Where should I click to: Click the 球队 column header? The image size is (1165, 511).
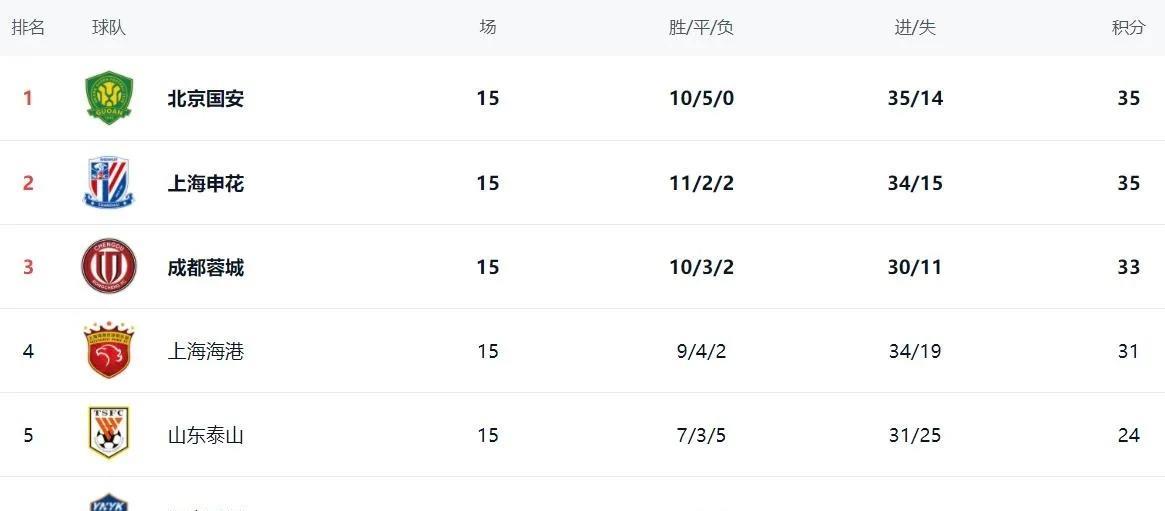click(x=108, y=27)
